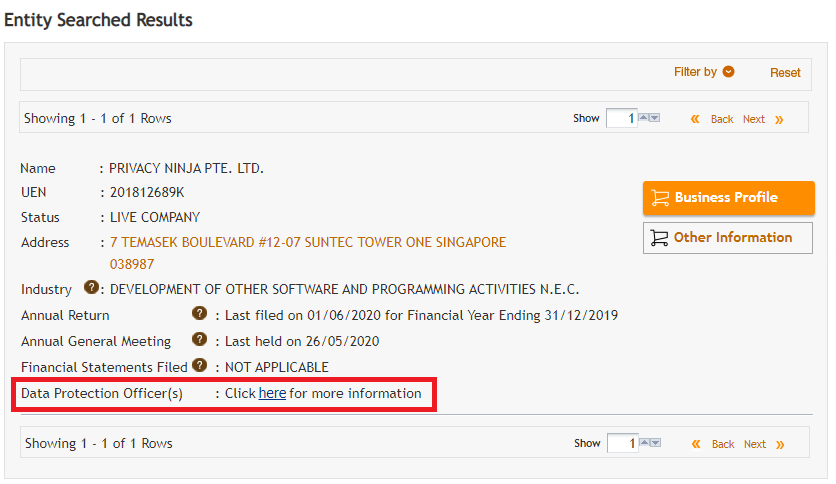Select the UEN value 201812689K
Screen dimensions: 836x484
pyautogui.click(x=147, y=192)
